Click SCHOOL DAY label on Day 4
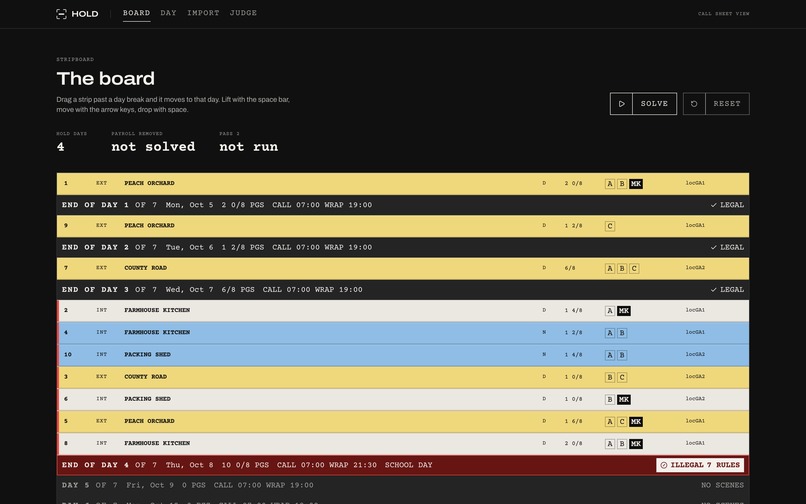 point(409,465)
